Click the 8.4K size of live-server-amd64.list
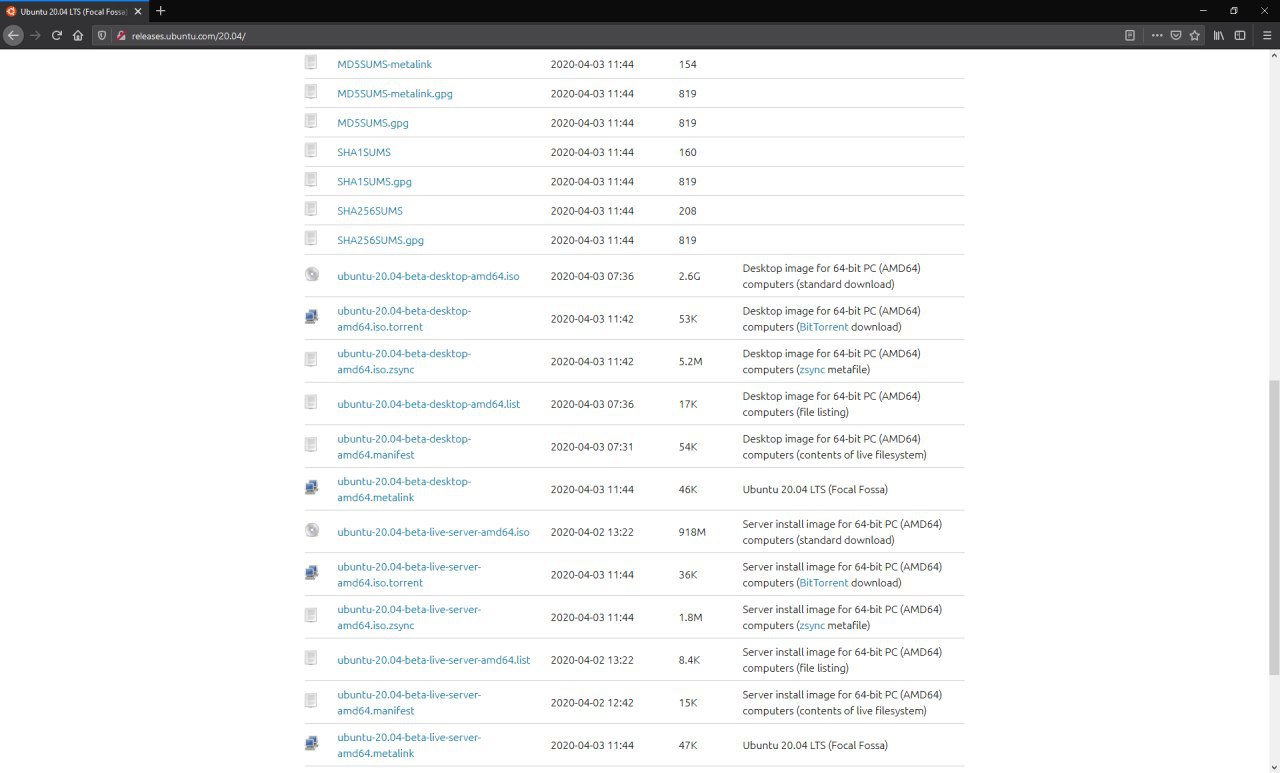The height and width of the screenshot is (773, 1280). (689, 660)
